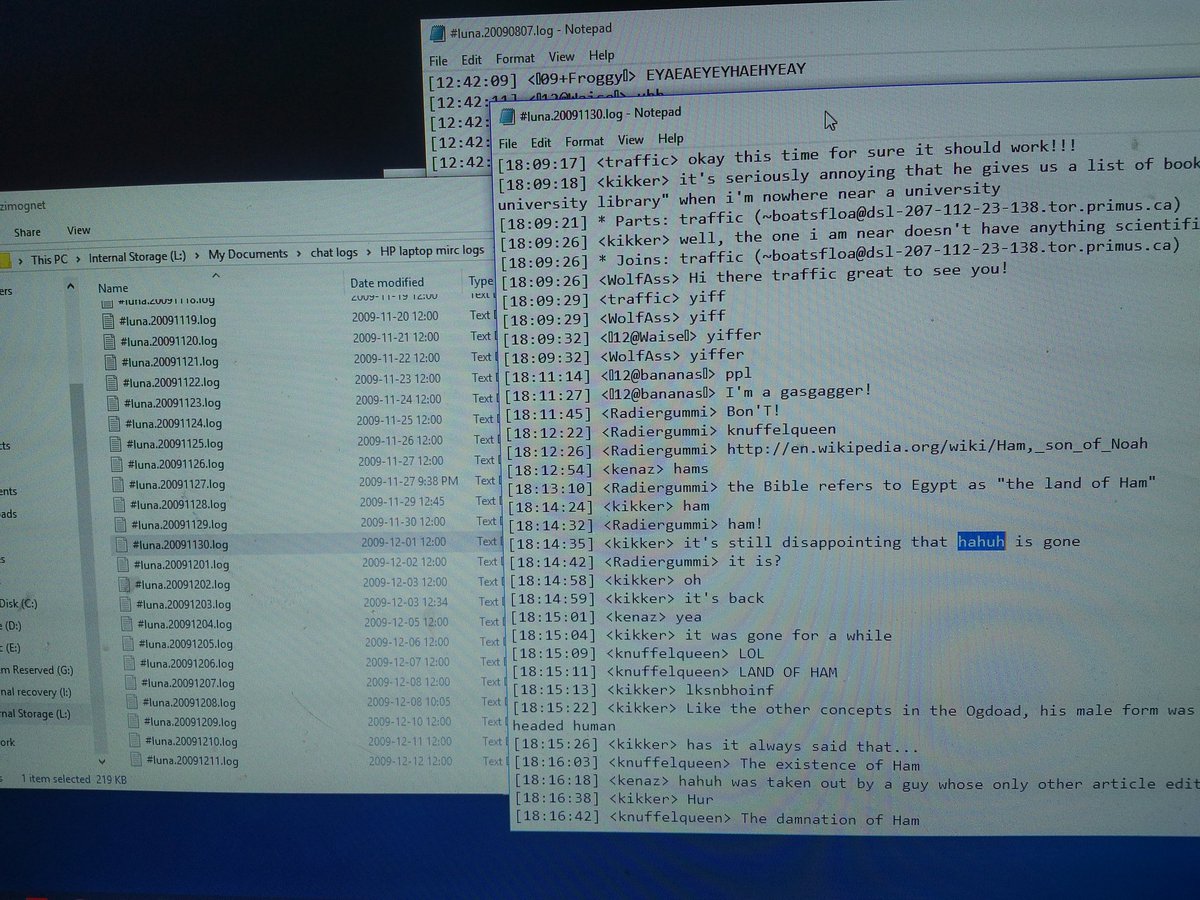Click HP laptop mirc logs breadcrumb segment

(x=432, y=251)
